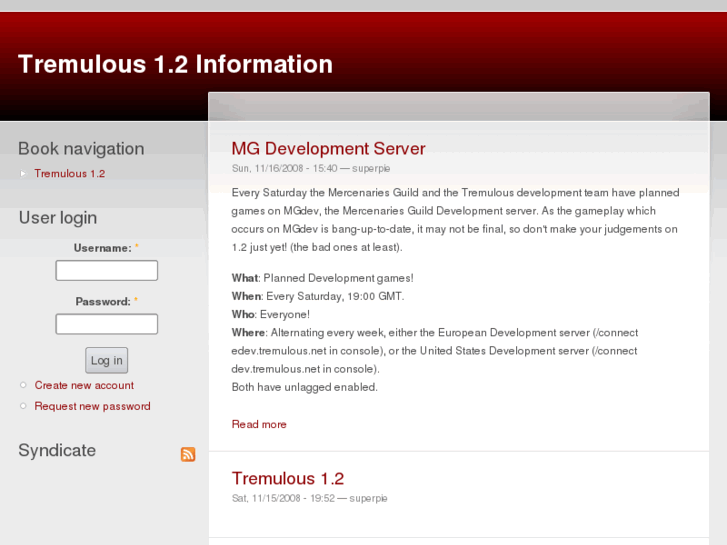727x545 pixels.
Task: Click the Username field label
Action: (x=103, y=248)
